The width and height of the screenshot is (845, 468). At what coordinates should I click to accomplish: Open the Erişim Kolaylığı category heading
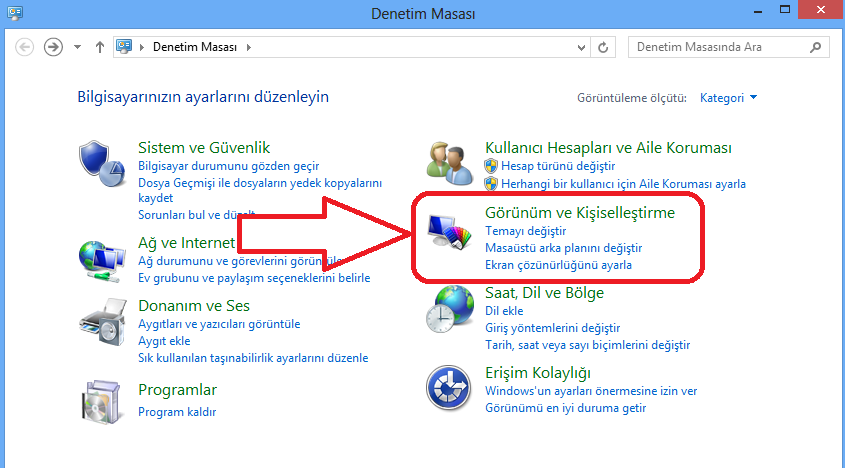point(538,373)
